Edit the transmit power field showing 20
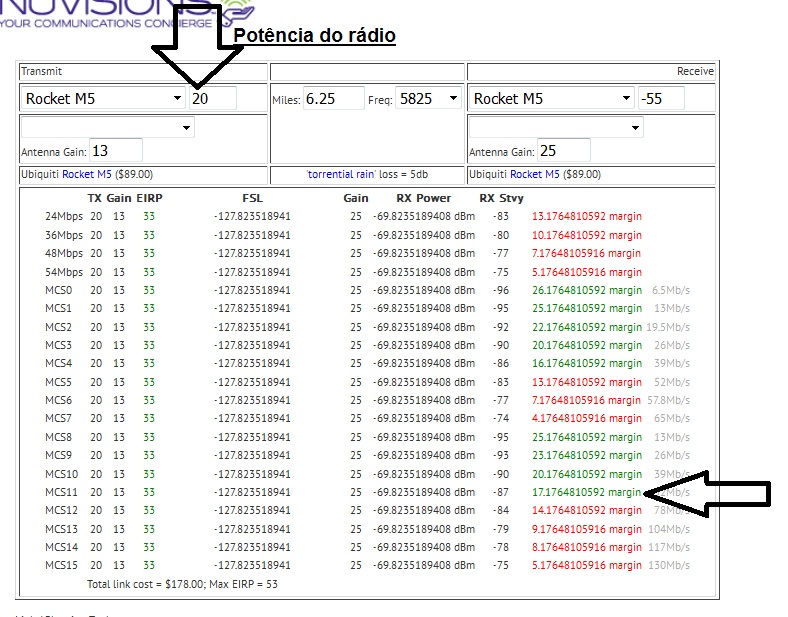788x617 pixels. (213, 98)
